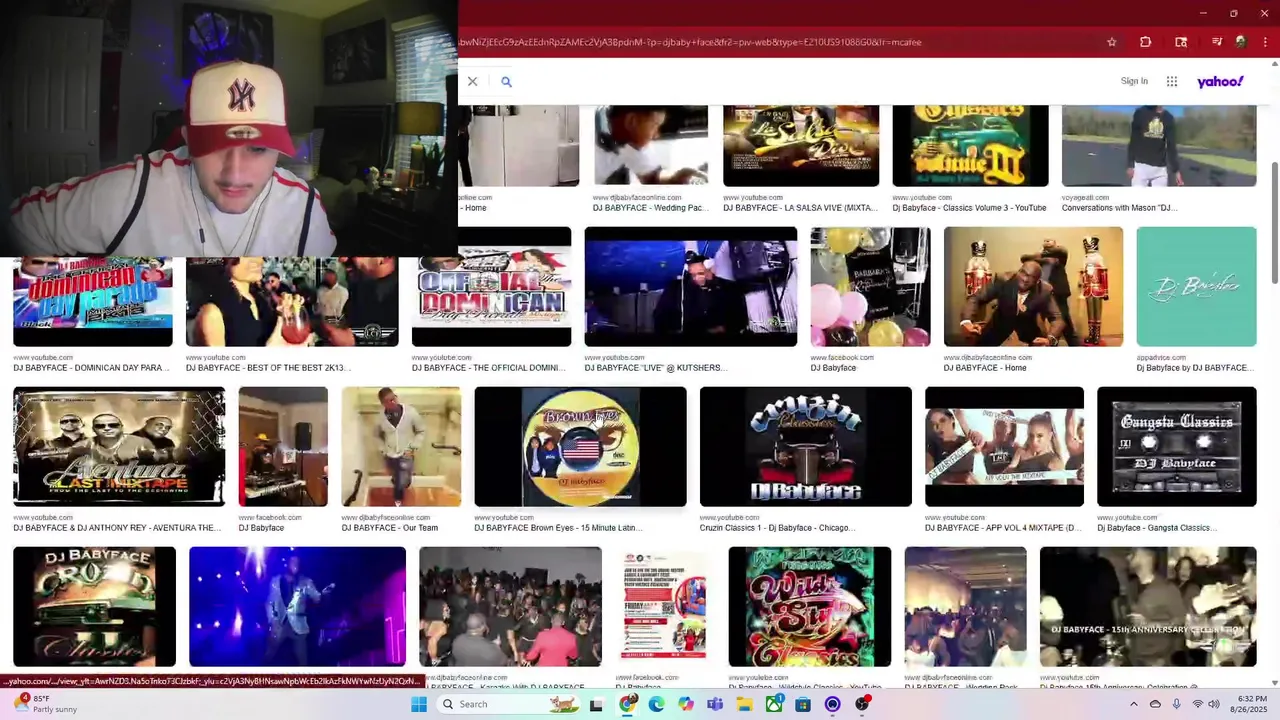Screen dimensions: 1280x720
Task: Open the Crown Classics DJ Babyface thumbnail
Action: coord(94,606)
